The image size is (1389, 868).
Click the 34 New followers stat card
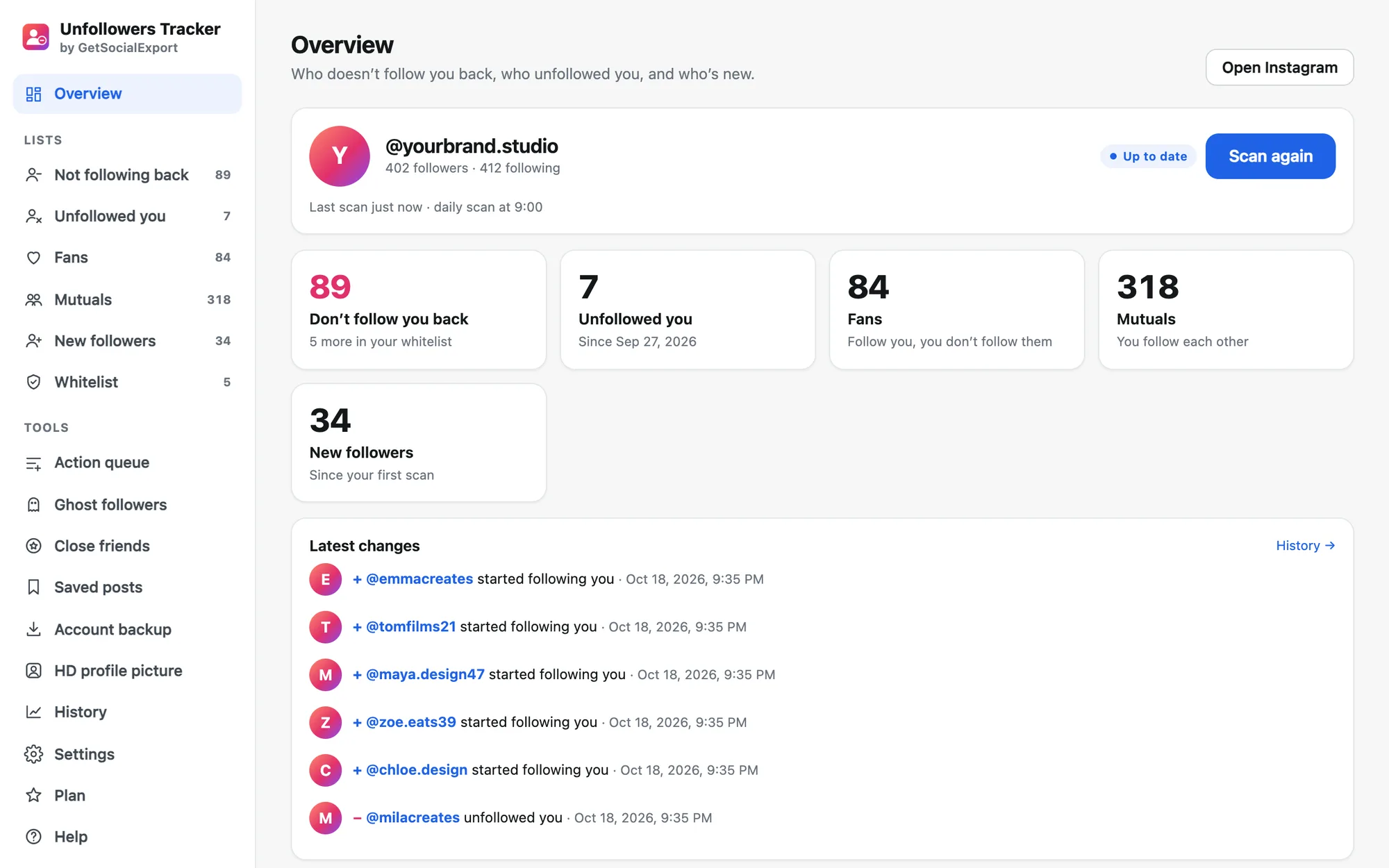point(419,443)
